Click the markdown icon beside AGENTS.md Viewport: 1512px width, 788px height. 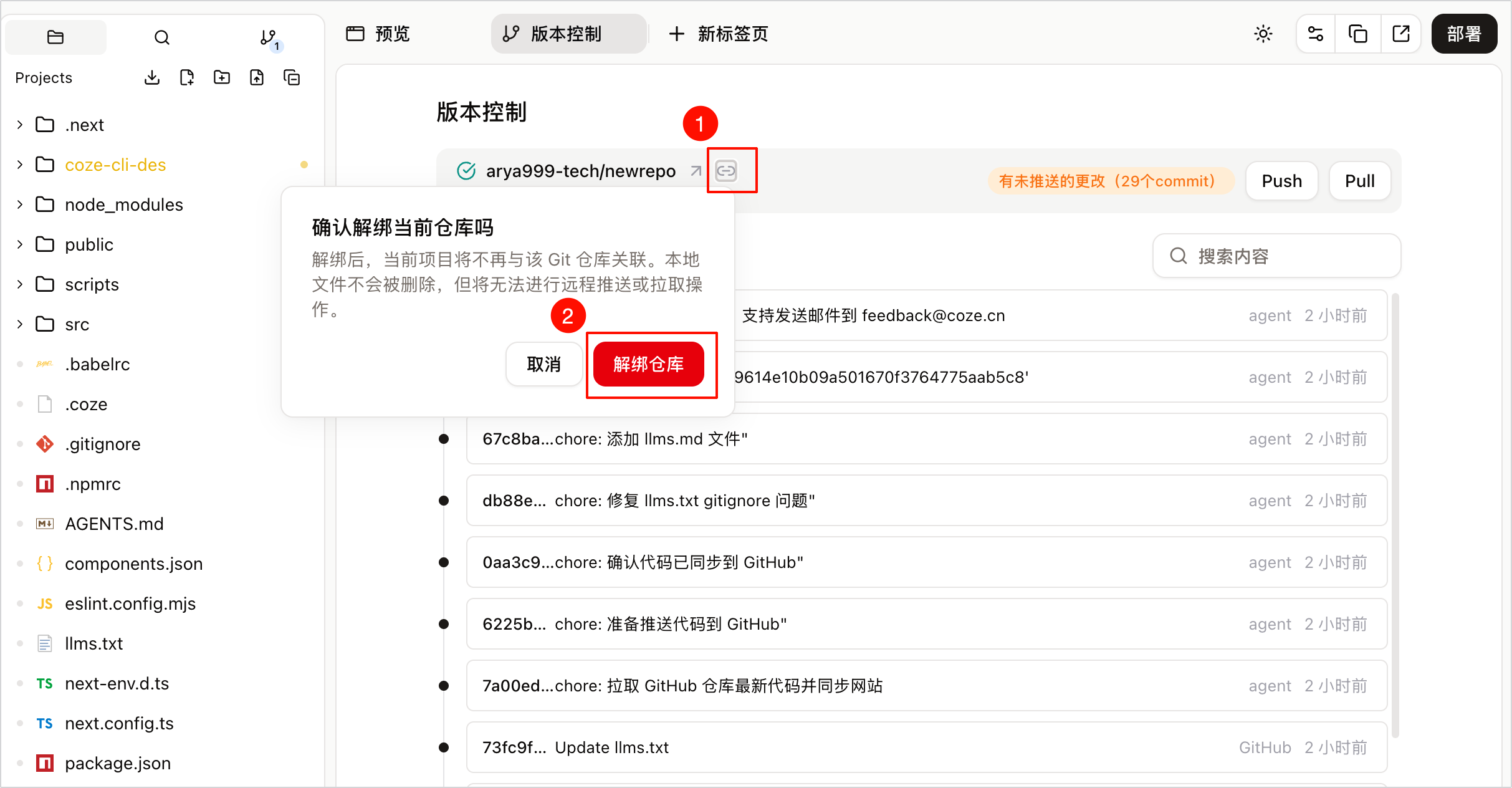[x=45, y=524]
